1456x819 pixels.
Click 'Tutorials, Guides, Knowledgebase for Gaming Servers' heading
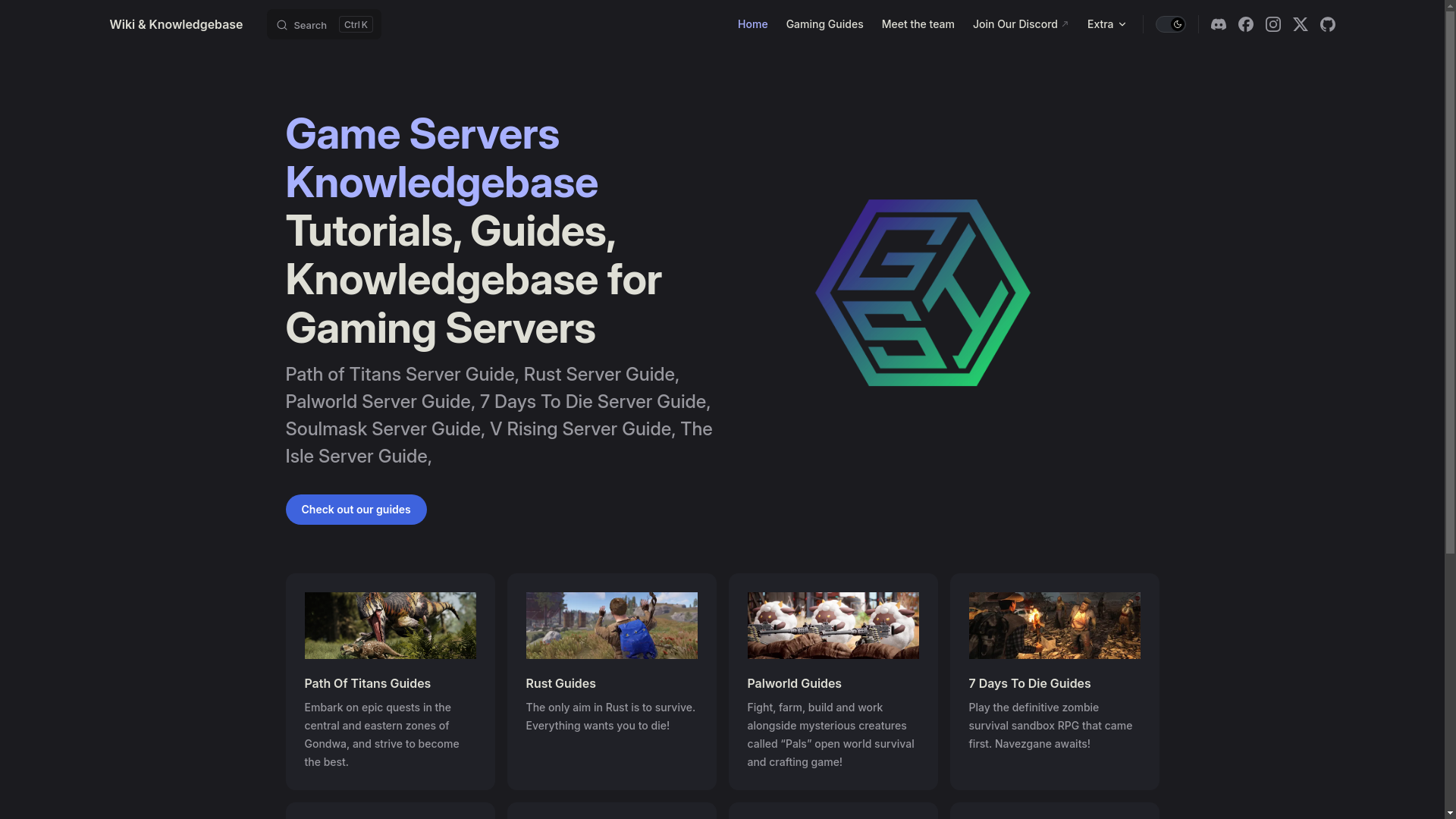(473, 280)
